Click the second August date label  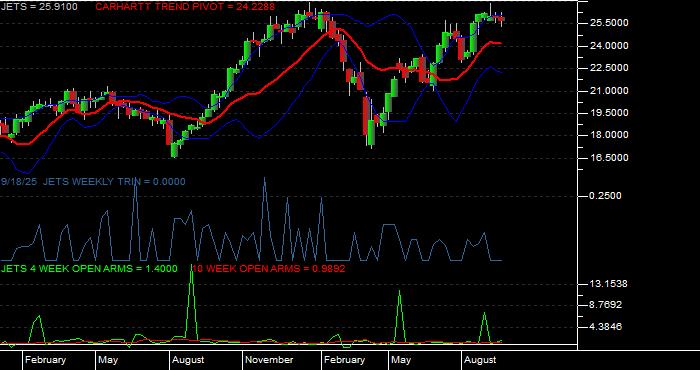480,360
